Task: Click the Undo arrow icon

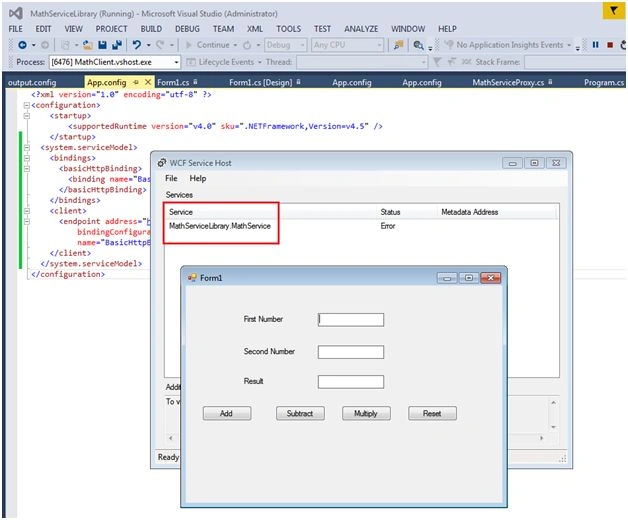Action: point(137,45)
